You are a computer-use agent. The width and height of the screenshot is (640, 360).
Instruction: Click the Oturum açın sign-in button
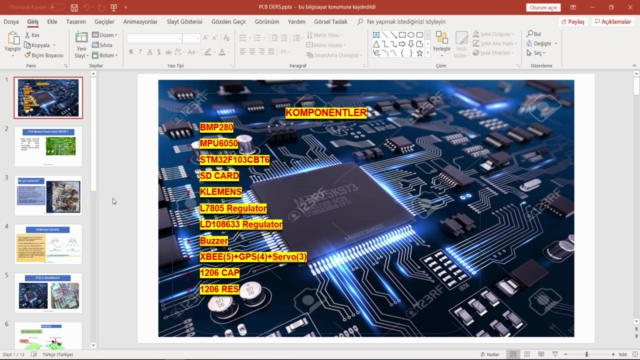click(x=543, y=7)
